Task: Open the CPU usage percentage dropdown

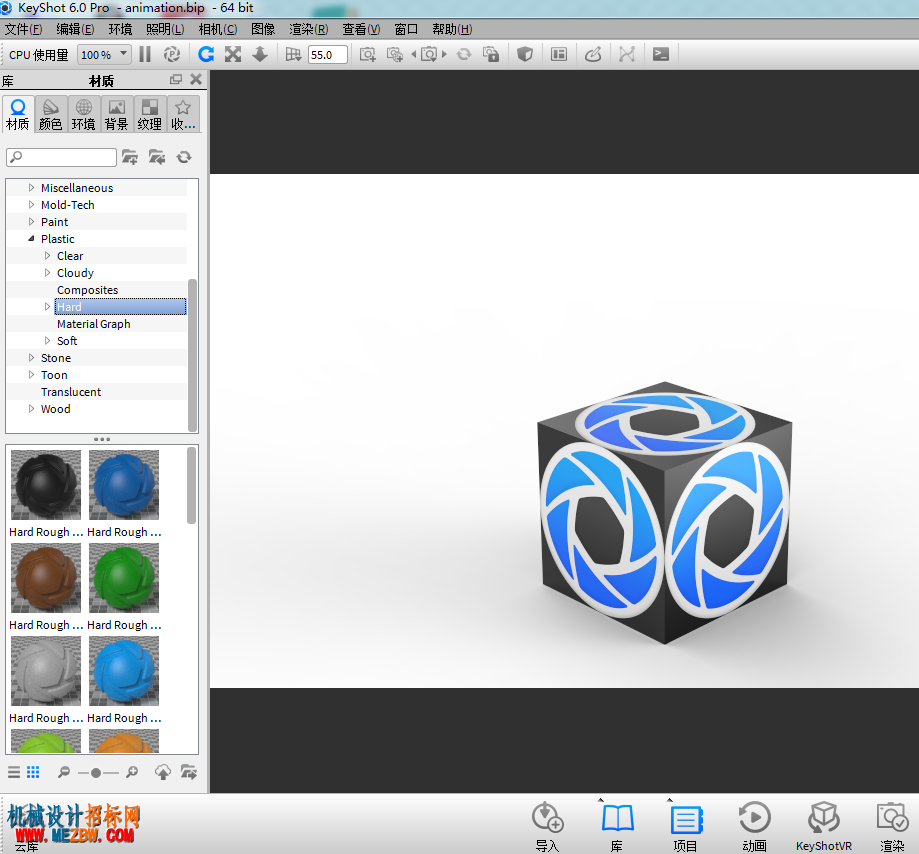Action: click(104, 55)
